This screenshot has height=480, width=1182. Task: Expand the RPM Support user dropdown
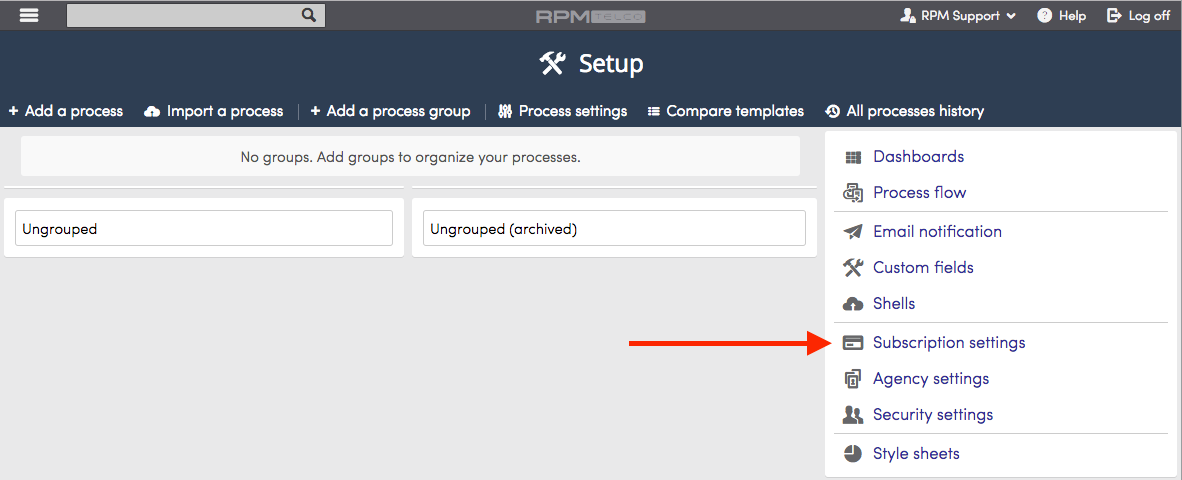tap(958, 16)
